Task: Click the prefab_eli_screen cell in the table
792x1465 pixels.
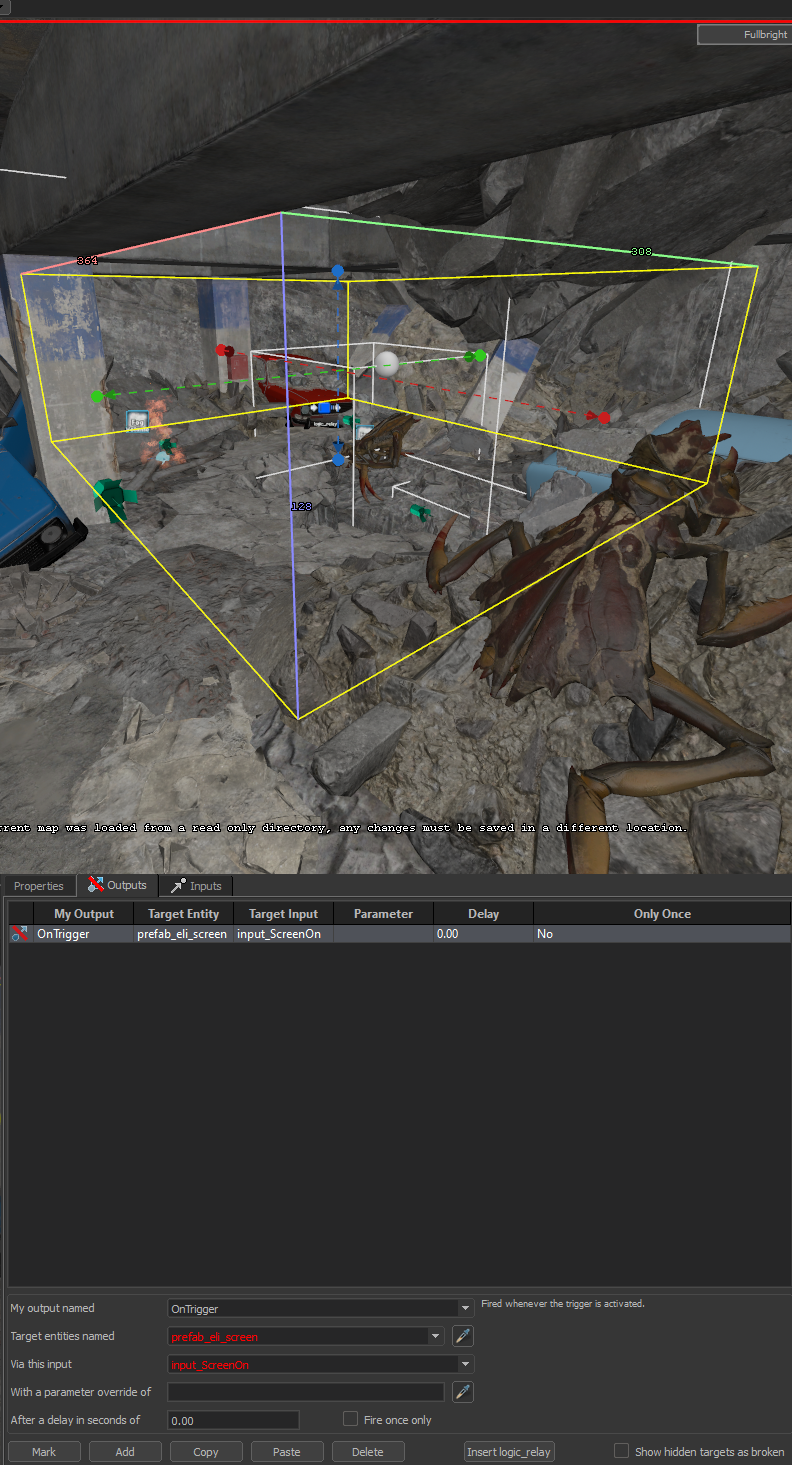Action: tap(182, 934)
